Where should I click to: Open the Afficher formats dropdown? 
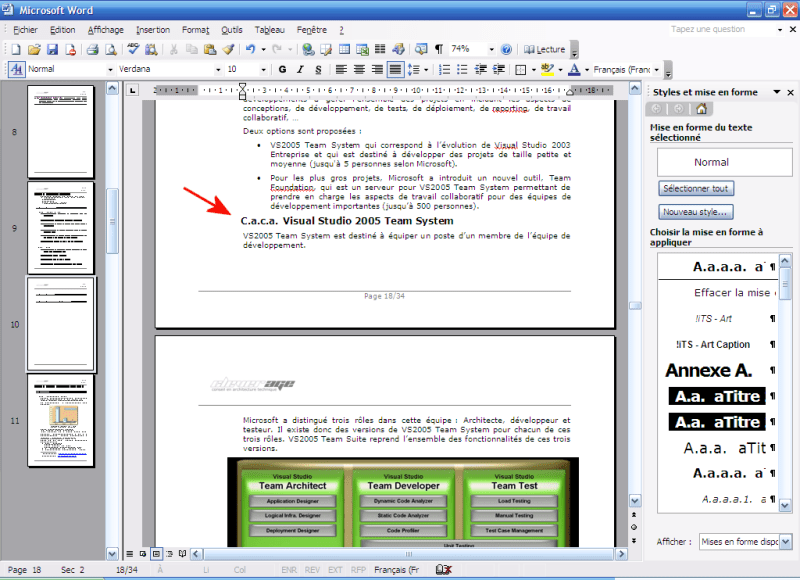point(785,542)
